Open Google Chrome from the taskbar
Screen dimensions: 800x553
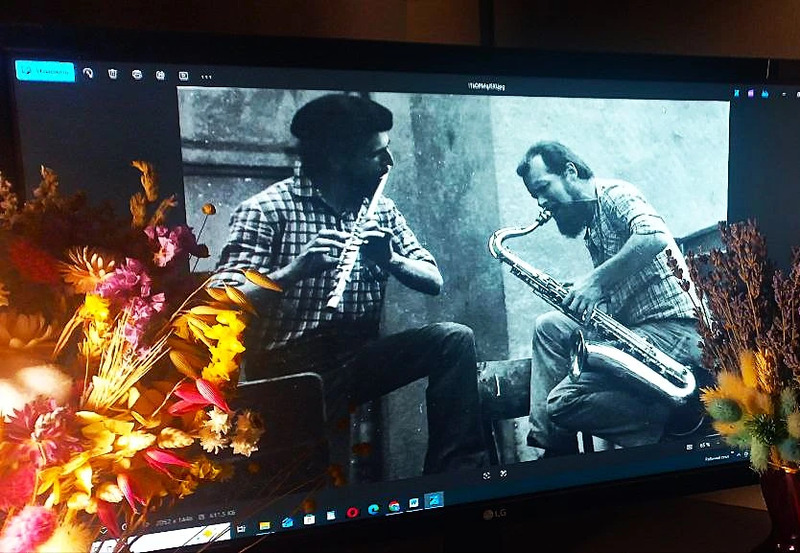394,506
